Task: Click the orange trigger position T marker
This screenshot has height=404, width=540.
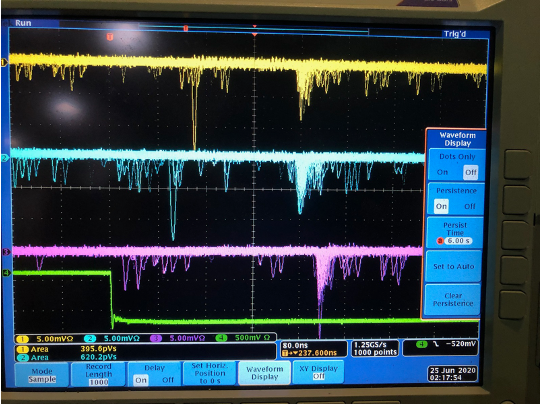Action: pyautogui.click(x=110, y=37)
